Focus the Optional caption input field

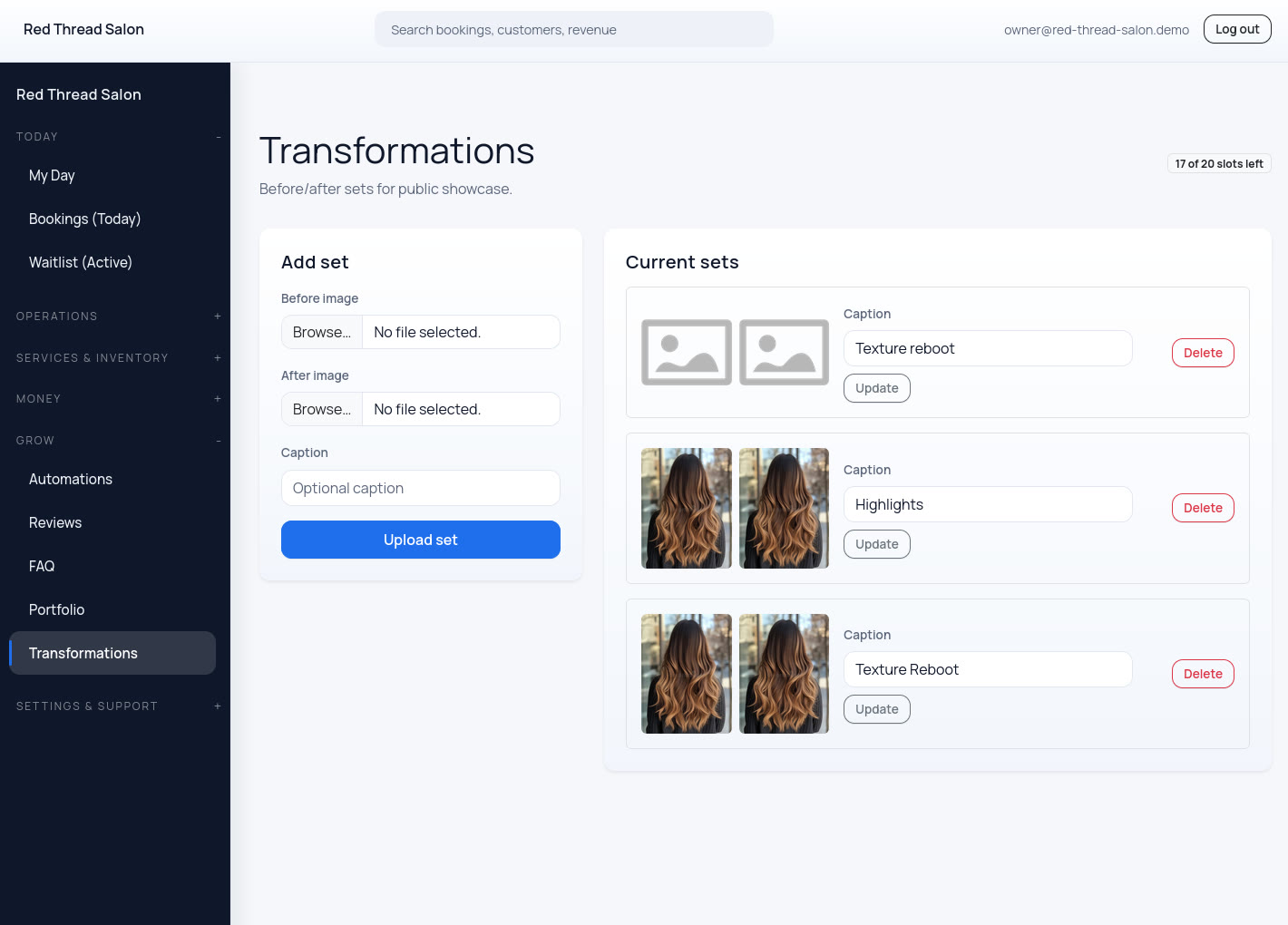click(420, 488)
